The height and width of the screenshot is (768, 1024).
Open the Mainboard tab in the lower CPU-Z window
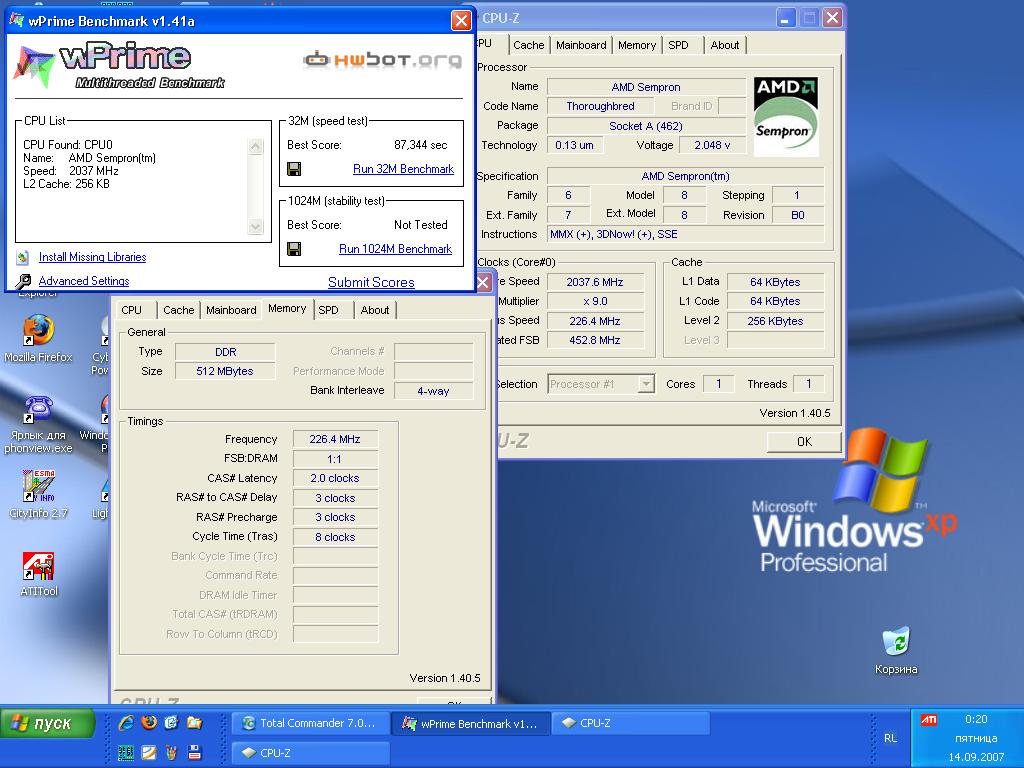[x=231, y=310]
